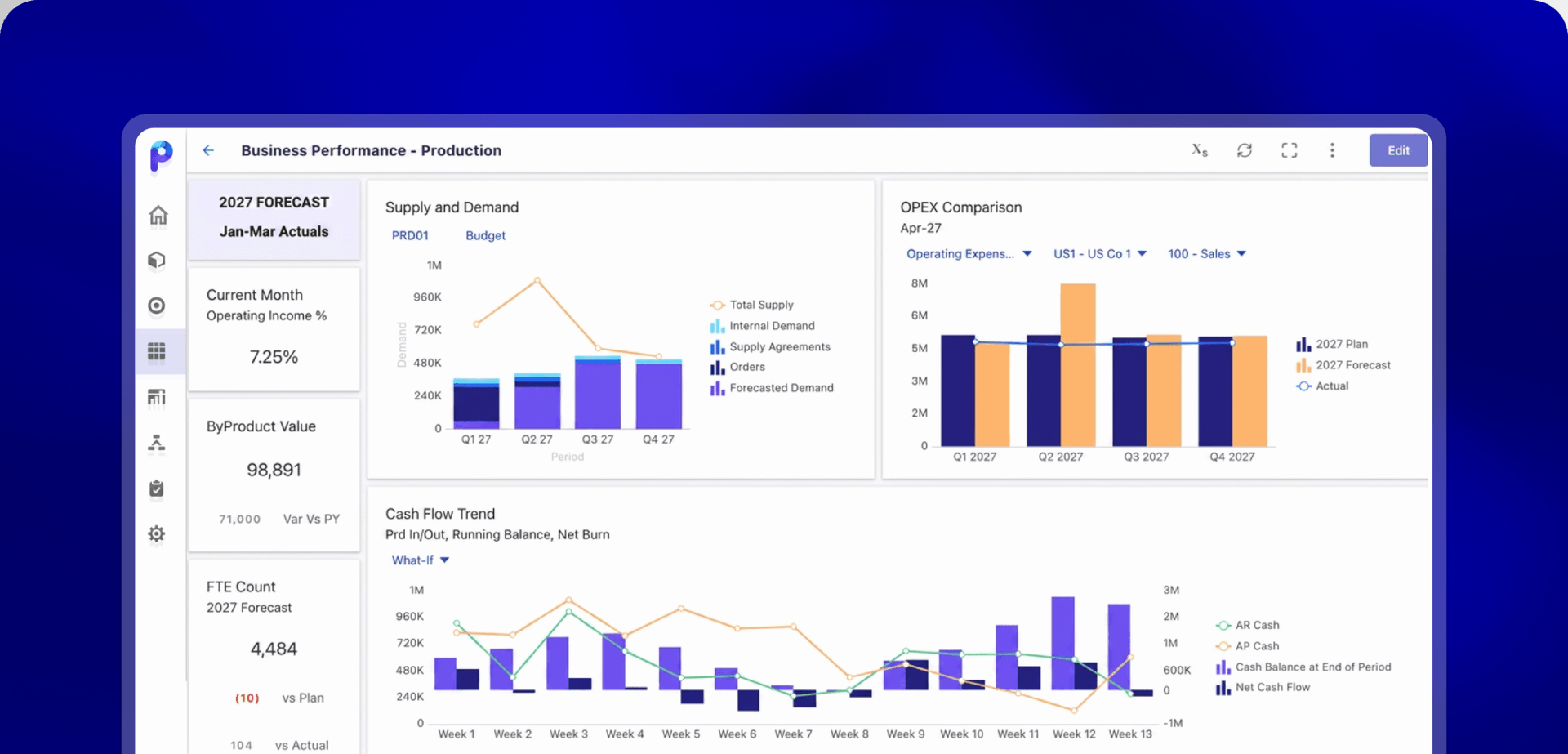Enter fullscreen mode with the expand icon
The image size is (1568, 754).
coord(1290,150)
